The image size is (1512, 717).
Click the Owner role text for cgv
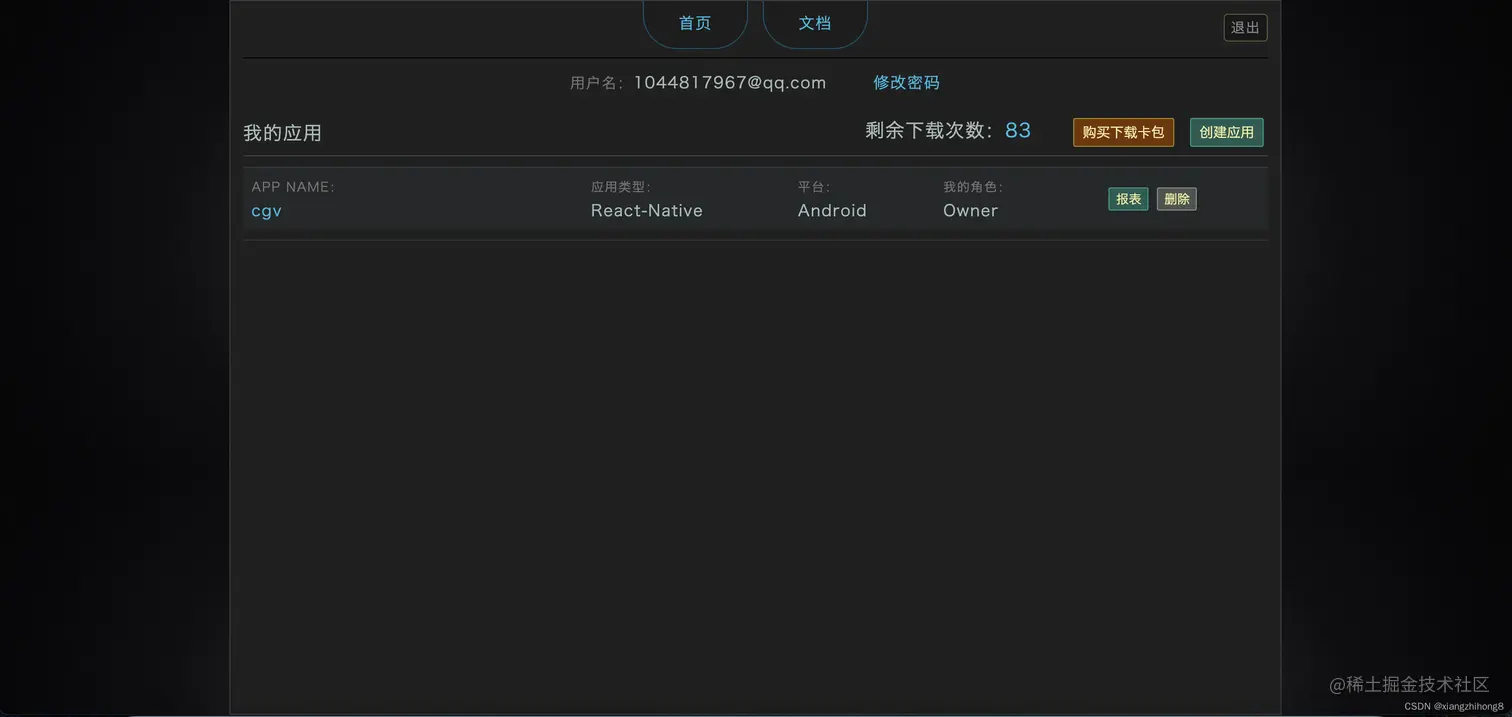pos(969,210)
